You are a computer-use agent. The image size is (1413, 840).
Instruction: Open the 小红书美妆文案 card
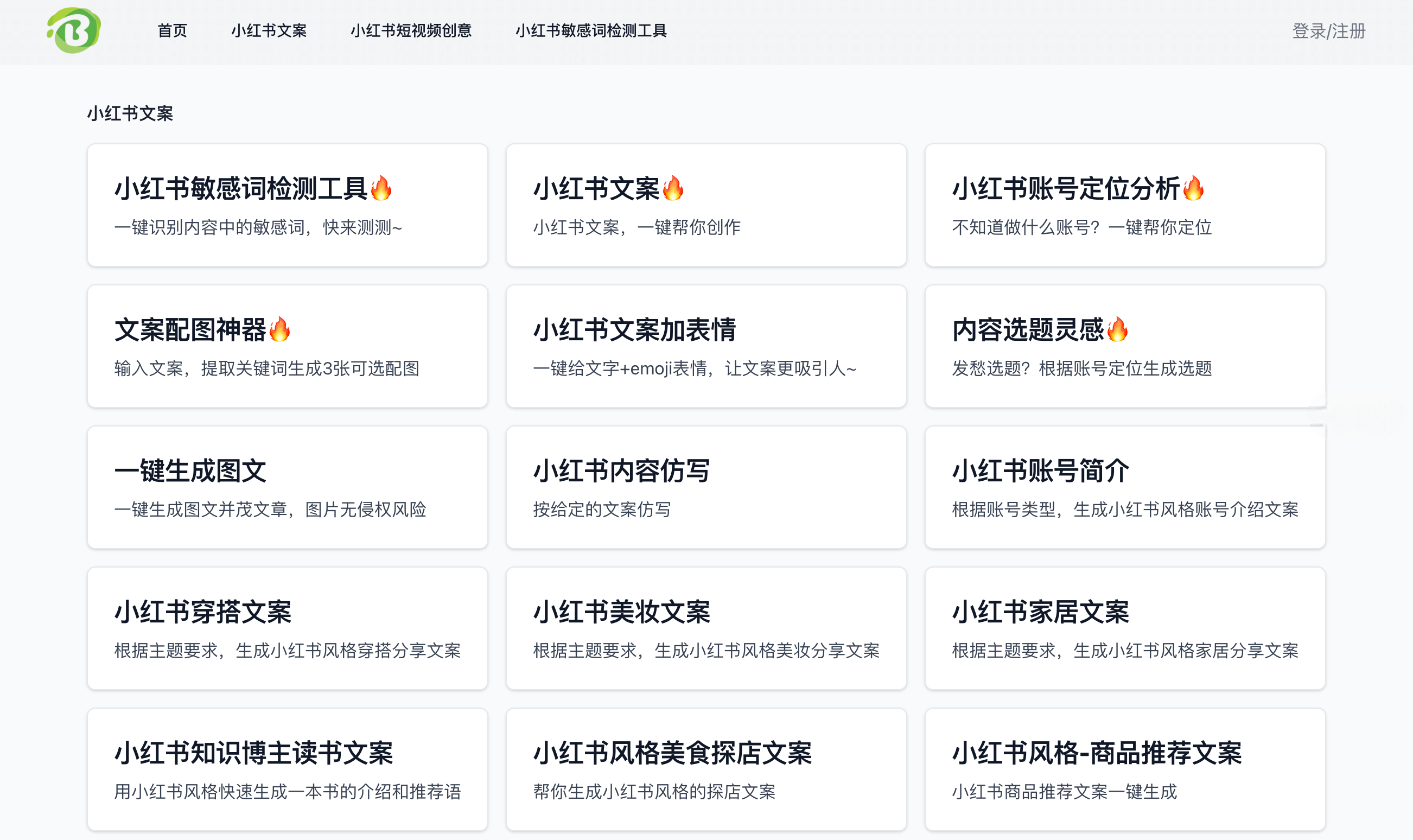(706, 628)
